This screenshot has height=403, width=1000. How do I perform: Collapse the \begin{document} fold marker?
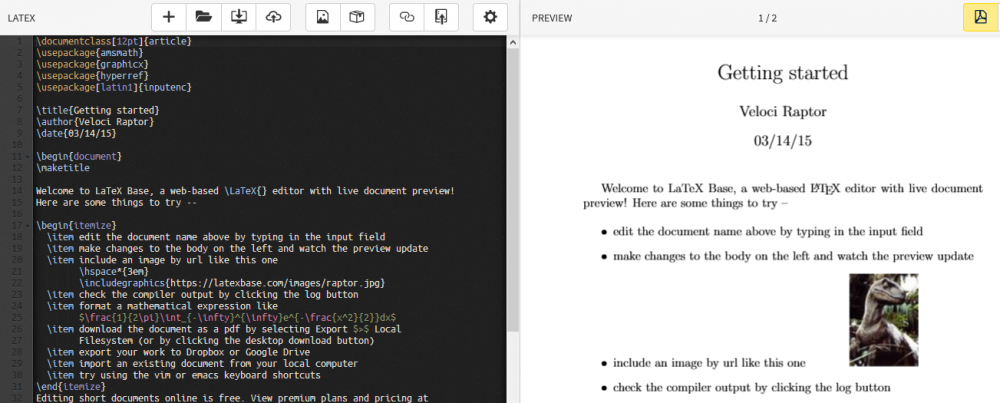[27, 156]
